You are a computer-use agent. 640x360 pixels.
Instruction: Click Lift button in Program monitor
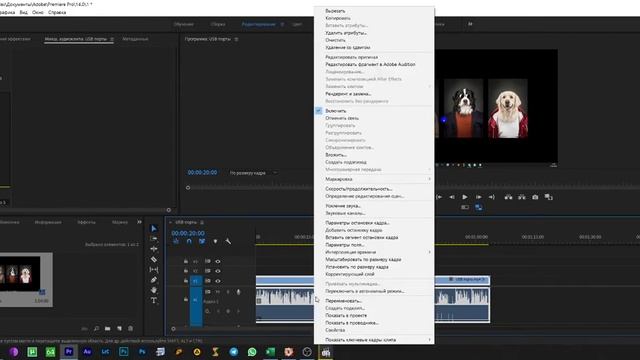coord(508,197)
